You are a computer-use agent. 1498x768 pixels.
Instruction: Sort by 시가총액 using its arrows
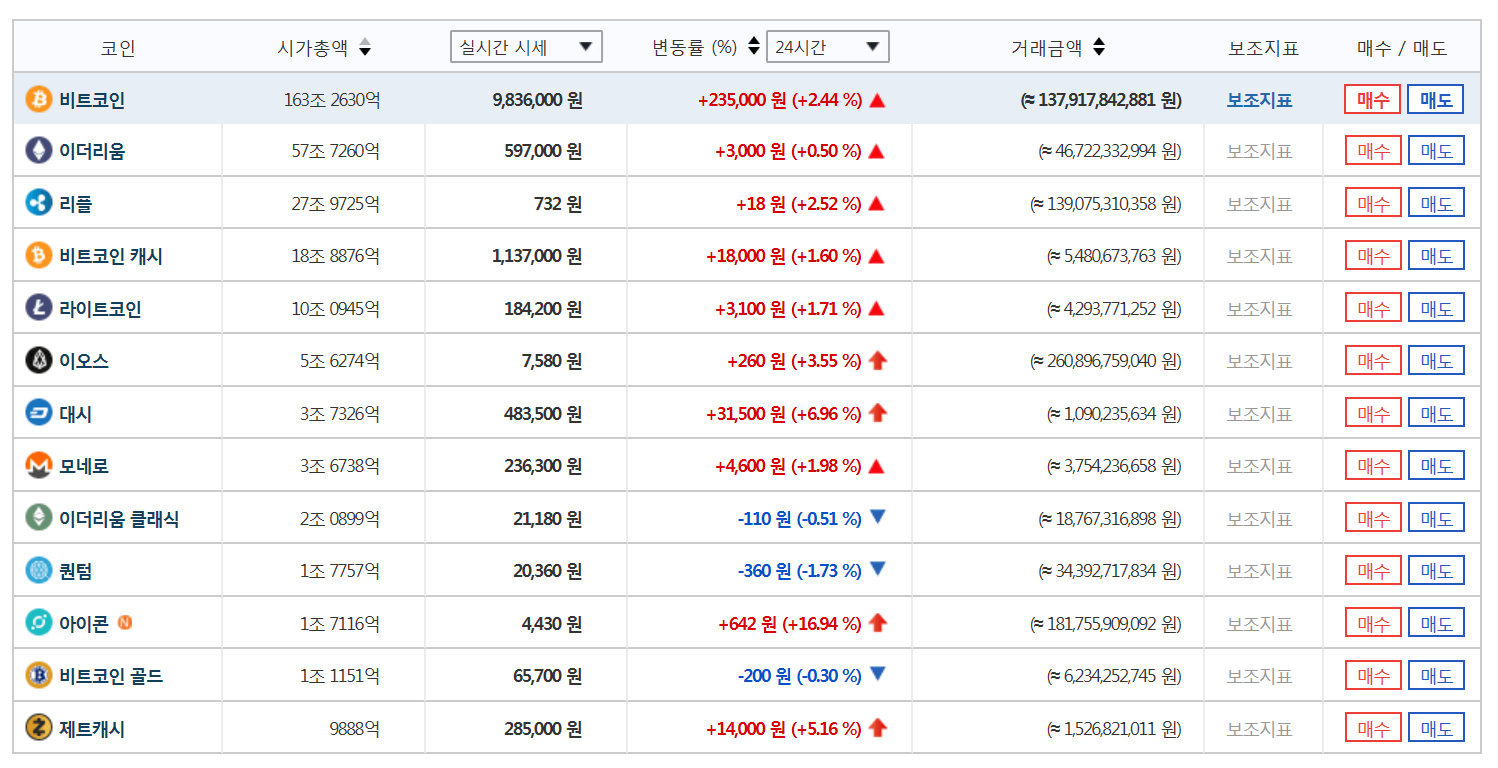pos(365,46)
